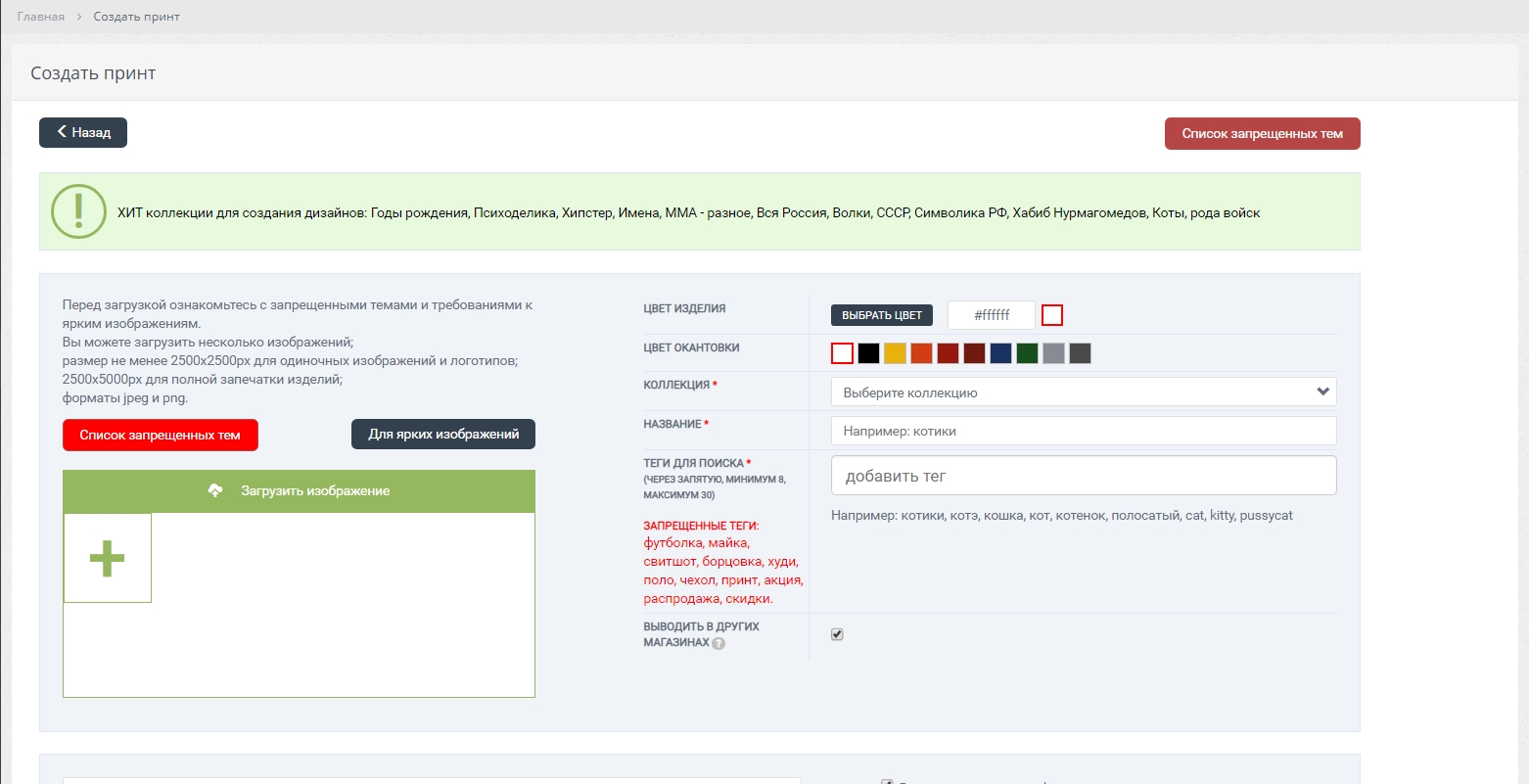Select the dark green edging swatch
Viewport: 1529px width, 784px height.
pyautogui.click(x=1027, y=353)
